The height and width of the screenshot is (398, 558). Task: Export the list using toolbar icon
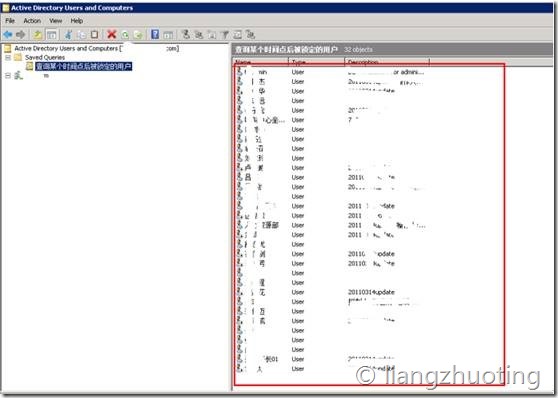click(138, 35)
